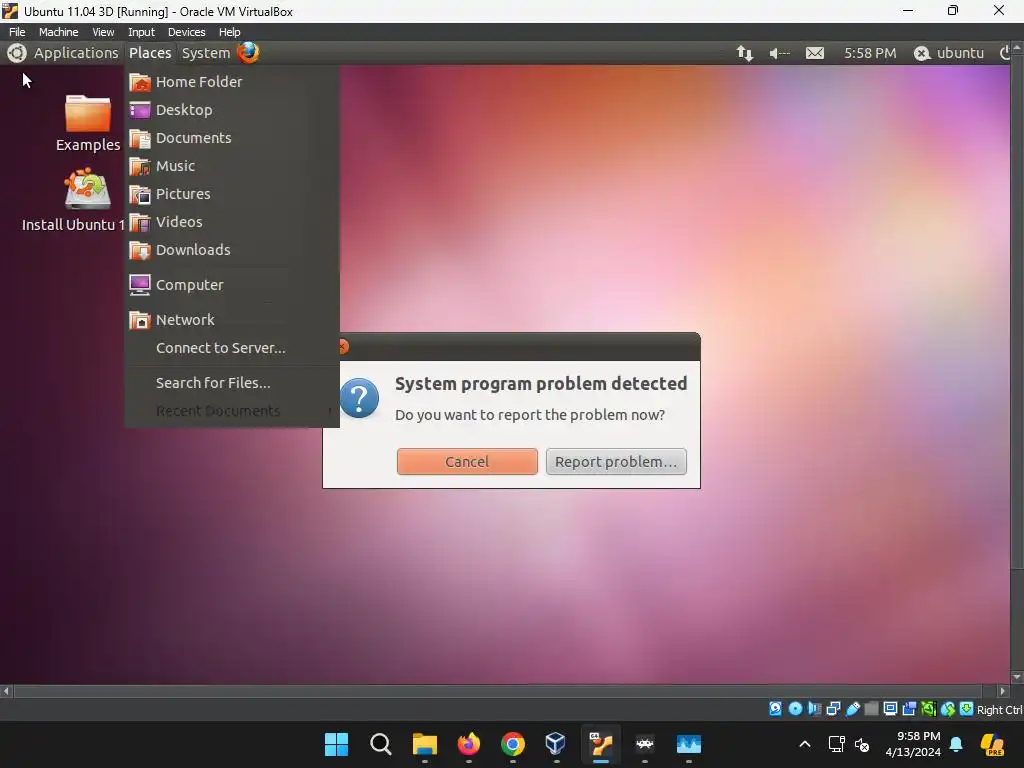Viewport: 1024px width, 768px height.
Task: Open VirtualBox Help menu
Action: (x=229, y=32)
